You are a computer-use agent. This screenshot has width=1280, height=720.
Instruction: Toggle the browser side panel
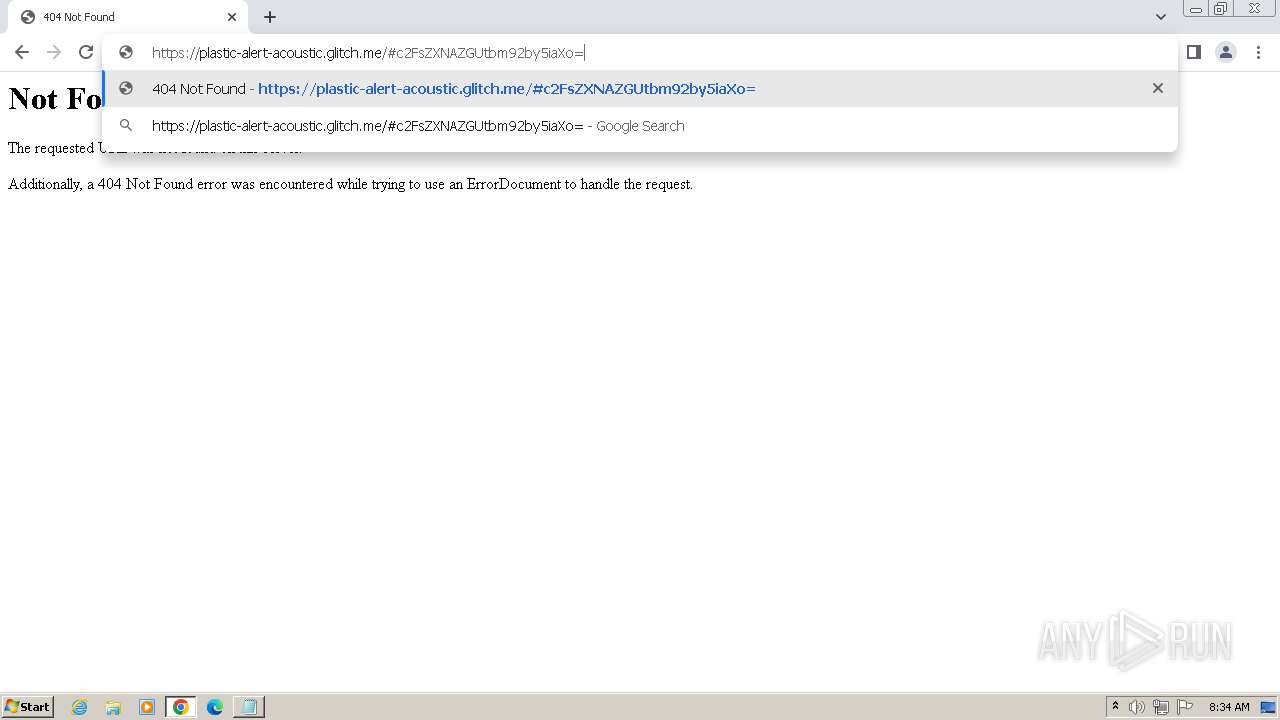[1193, 52]
